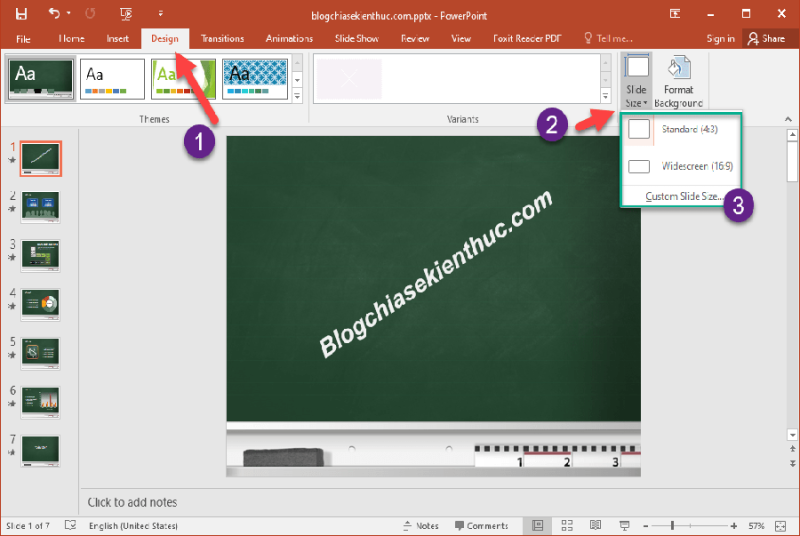This screenshot has height=536, width=800.
Task: Open the Slide Size dropdown
Action: pos(636,81)
